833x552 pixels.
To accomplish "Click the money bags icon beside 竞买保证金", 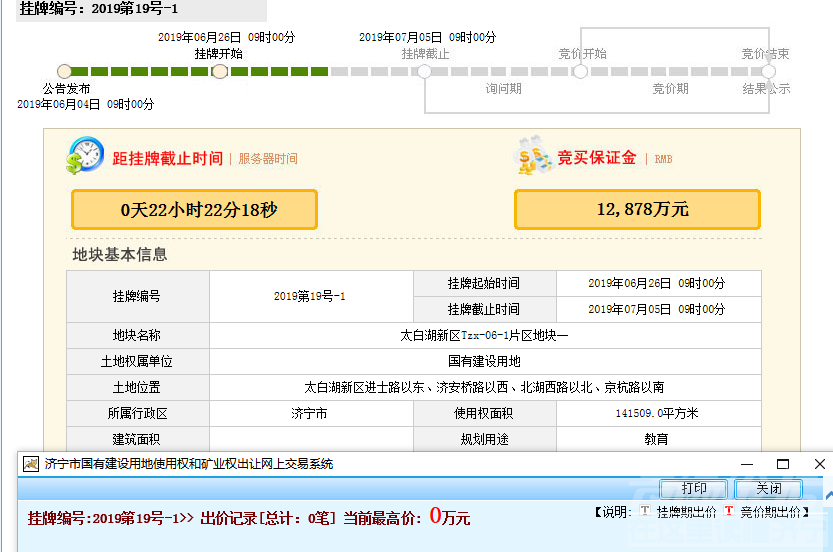I will click(533, 155).
